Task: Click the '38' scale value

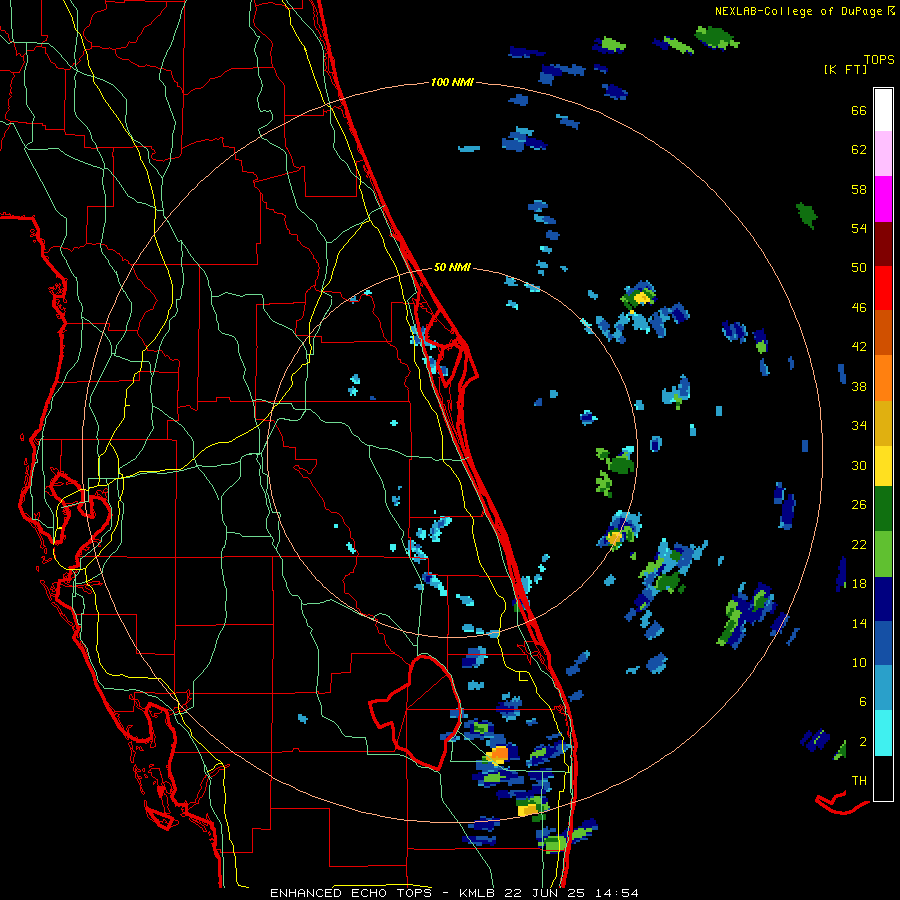Action: 859,386
